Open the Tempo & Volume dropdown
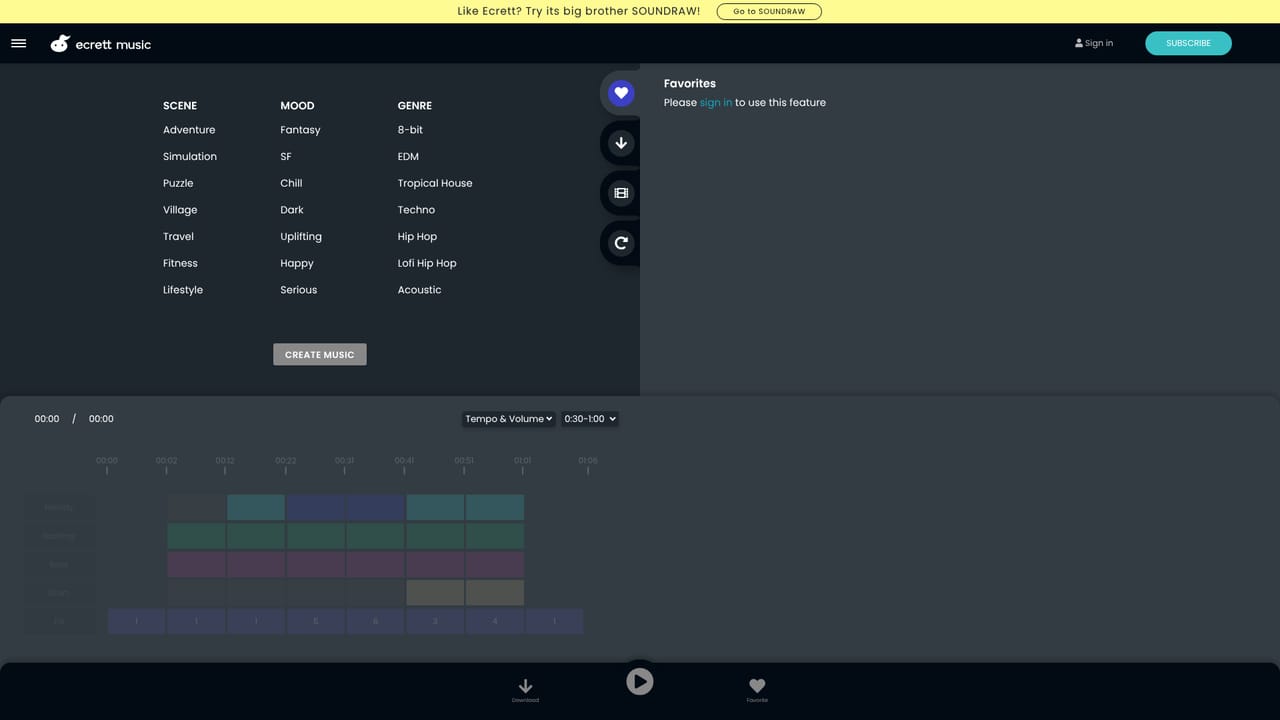1280x720 pixels. click(508, 419)
